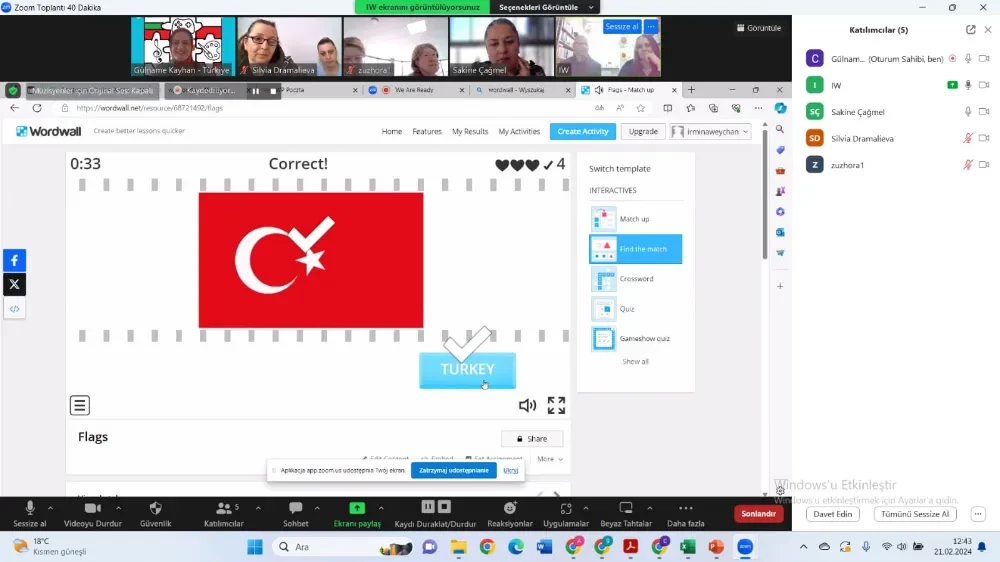Pause recording in Zoom bottom toolbar
The width and height of the screenshot is (1000, 562).
428,507
